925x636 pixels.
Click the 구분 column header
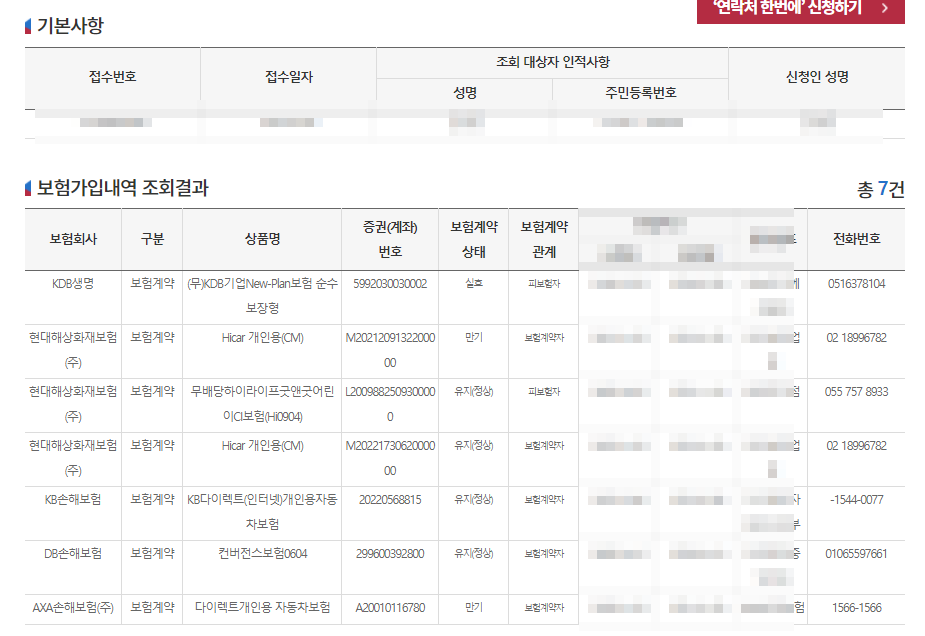(x=152, y=239)
